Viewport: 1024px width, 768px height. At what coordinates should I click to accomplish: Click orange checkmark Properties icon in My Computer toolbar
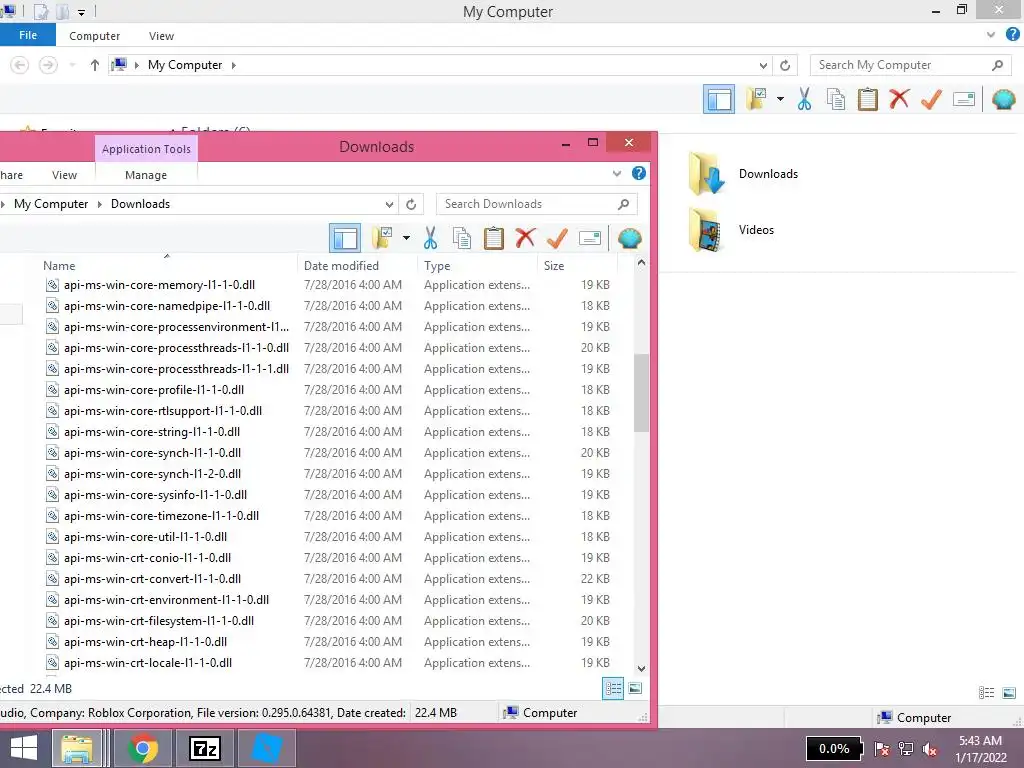(x=931, y=99)
